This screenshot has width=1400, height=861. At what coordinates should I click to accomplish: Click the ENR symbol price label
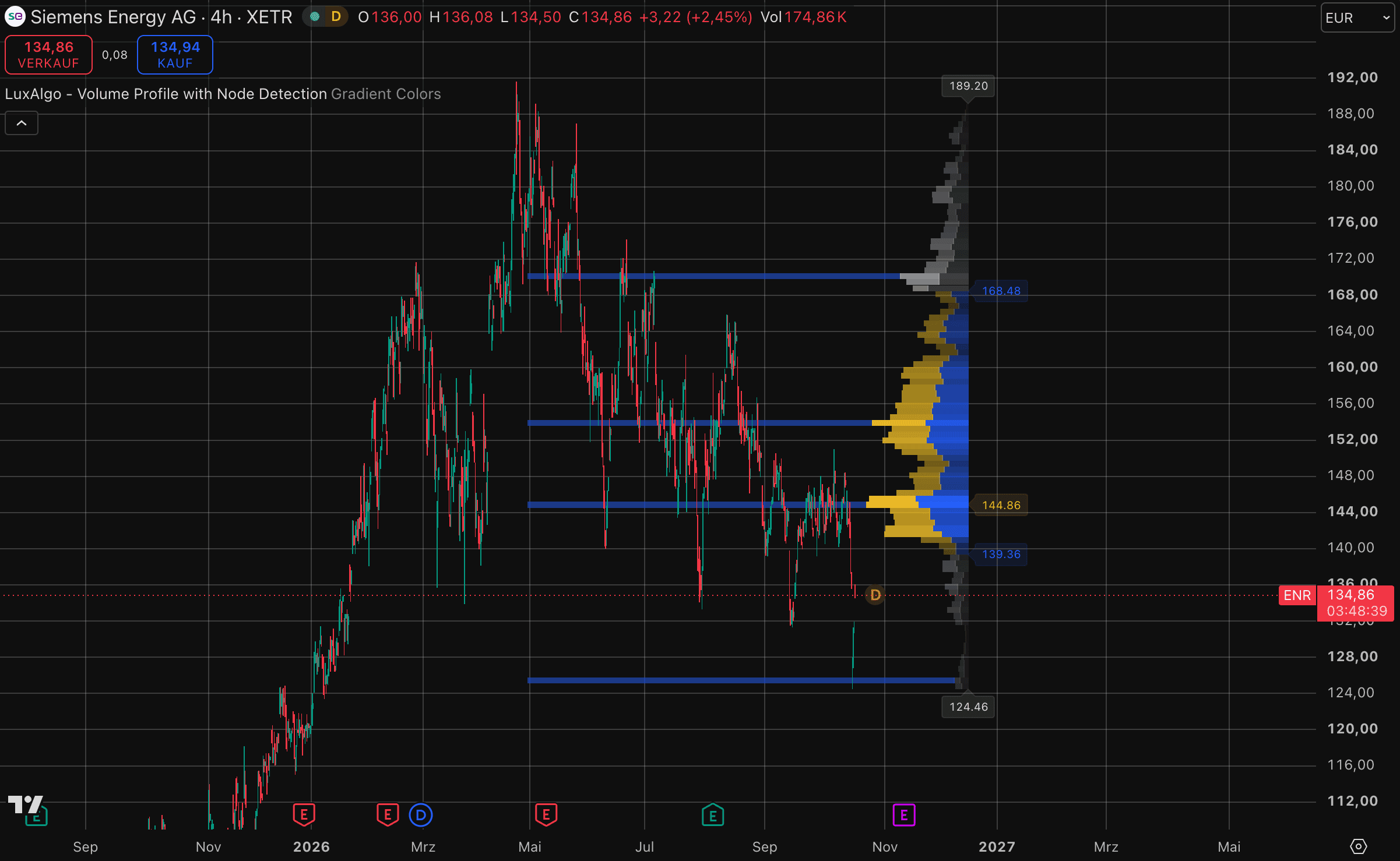click(x=1297, y=595)
